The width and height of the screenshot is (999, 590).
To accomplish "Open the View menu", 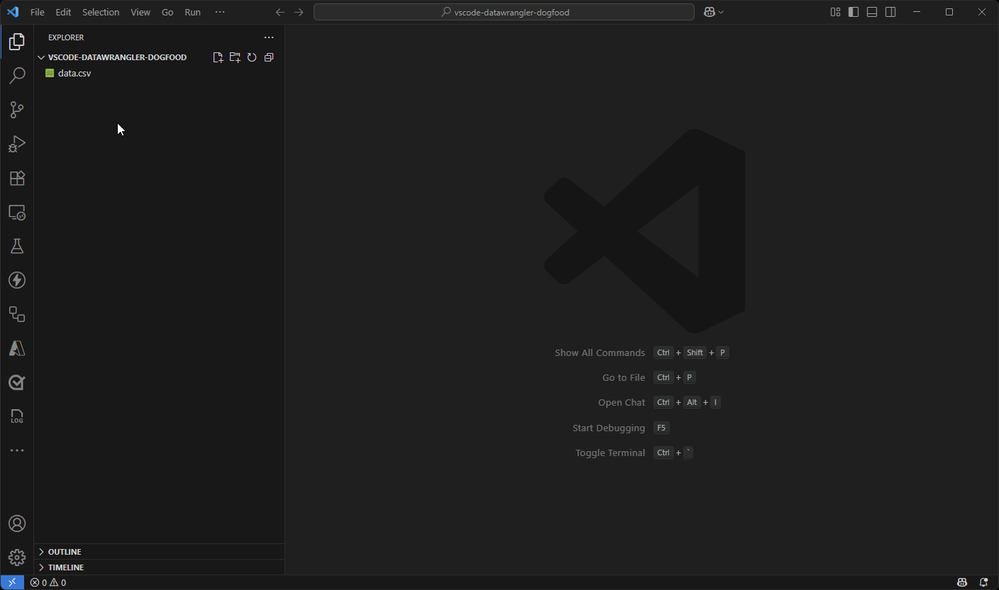I will (x=140, y=12).
